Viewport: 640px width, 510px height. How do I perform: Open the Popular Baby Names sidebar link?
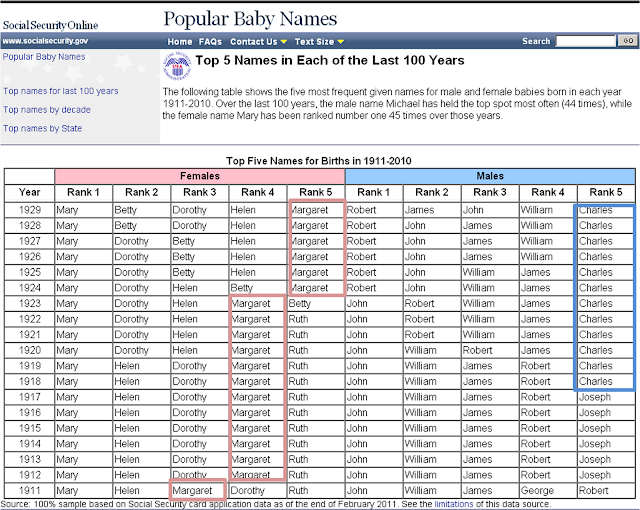coord(44,57)
